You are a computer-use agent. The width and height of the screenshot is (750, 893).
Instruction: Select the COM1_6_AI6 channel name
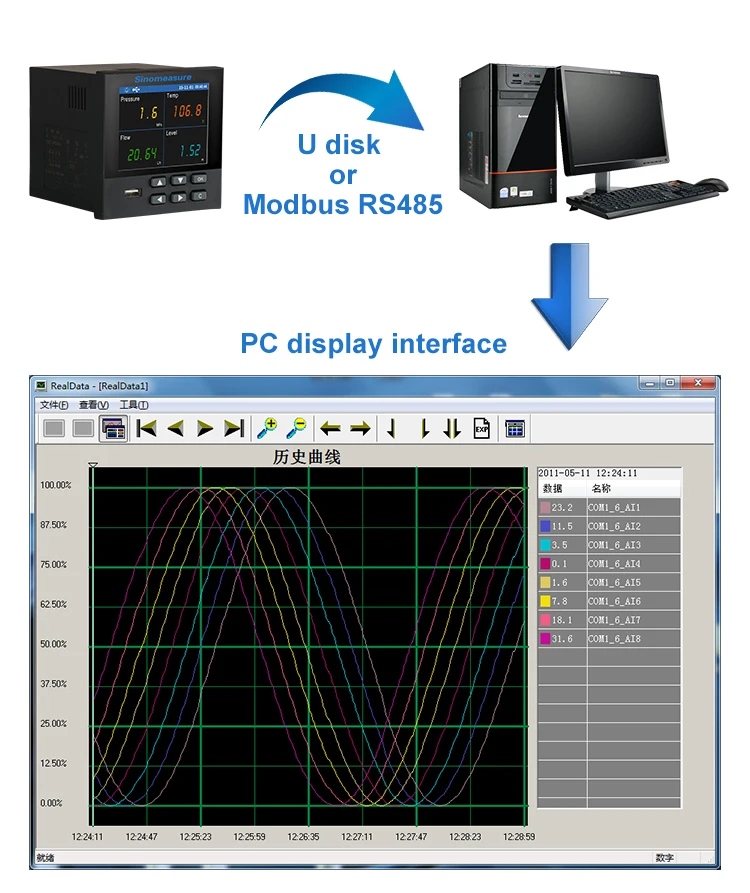click(614, 601)
